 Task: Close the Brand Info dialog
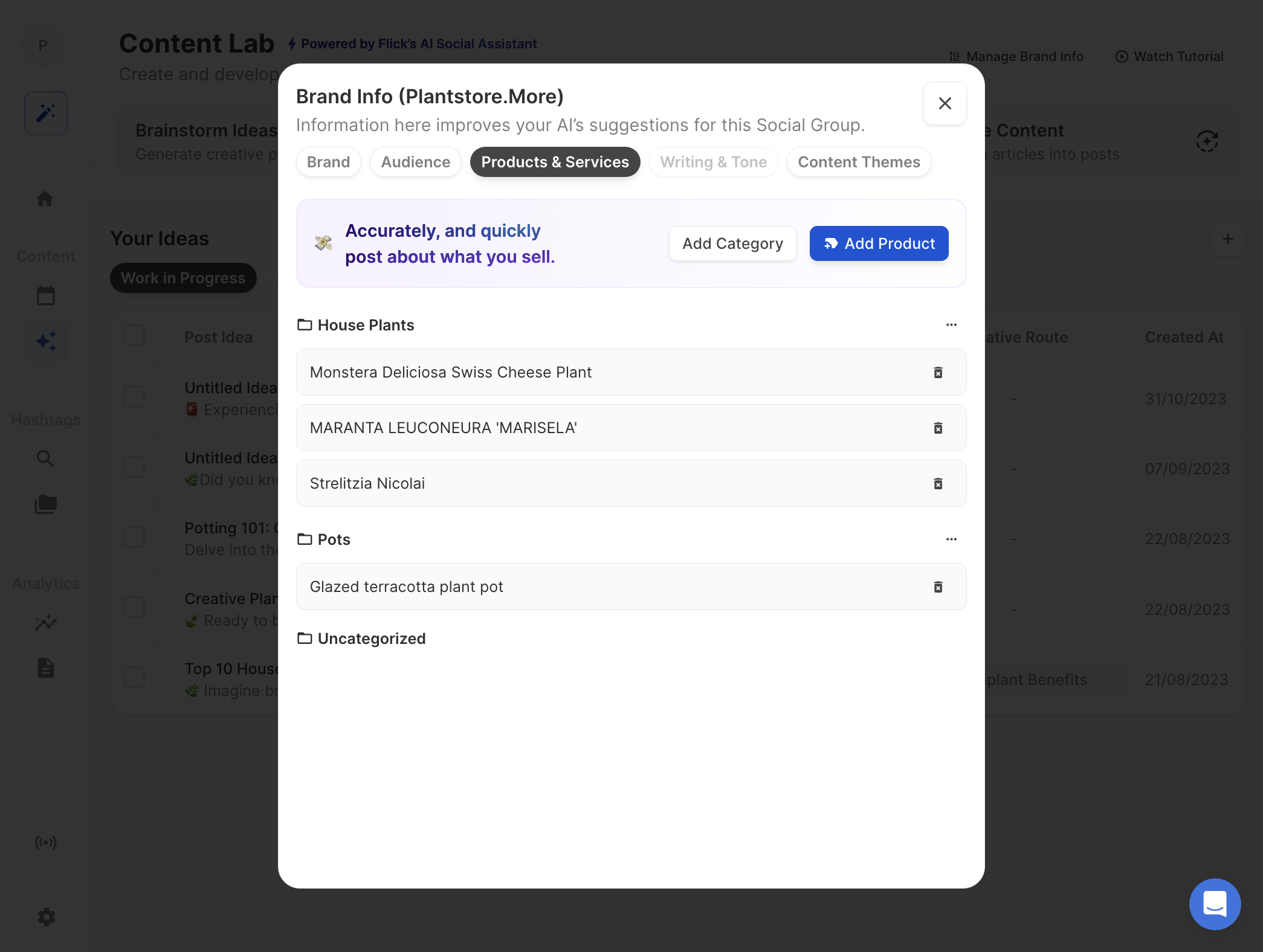(x=945, y=103)
